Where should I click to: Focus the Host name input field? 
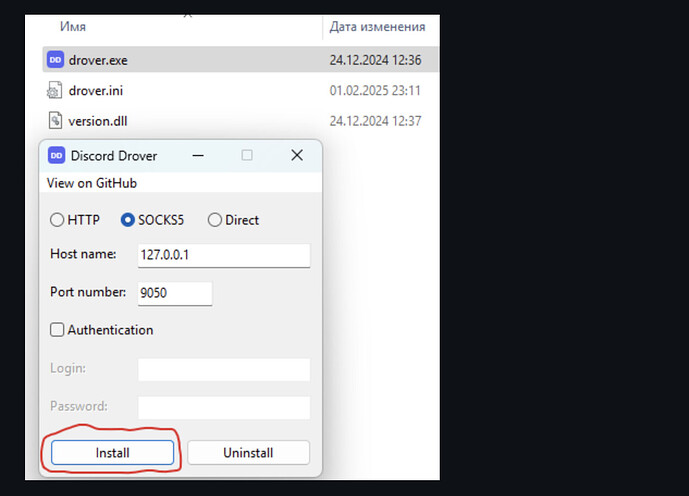tap(224, 255)
